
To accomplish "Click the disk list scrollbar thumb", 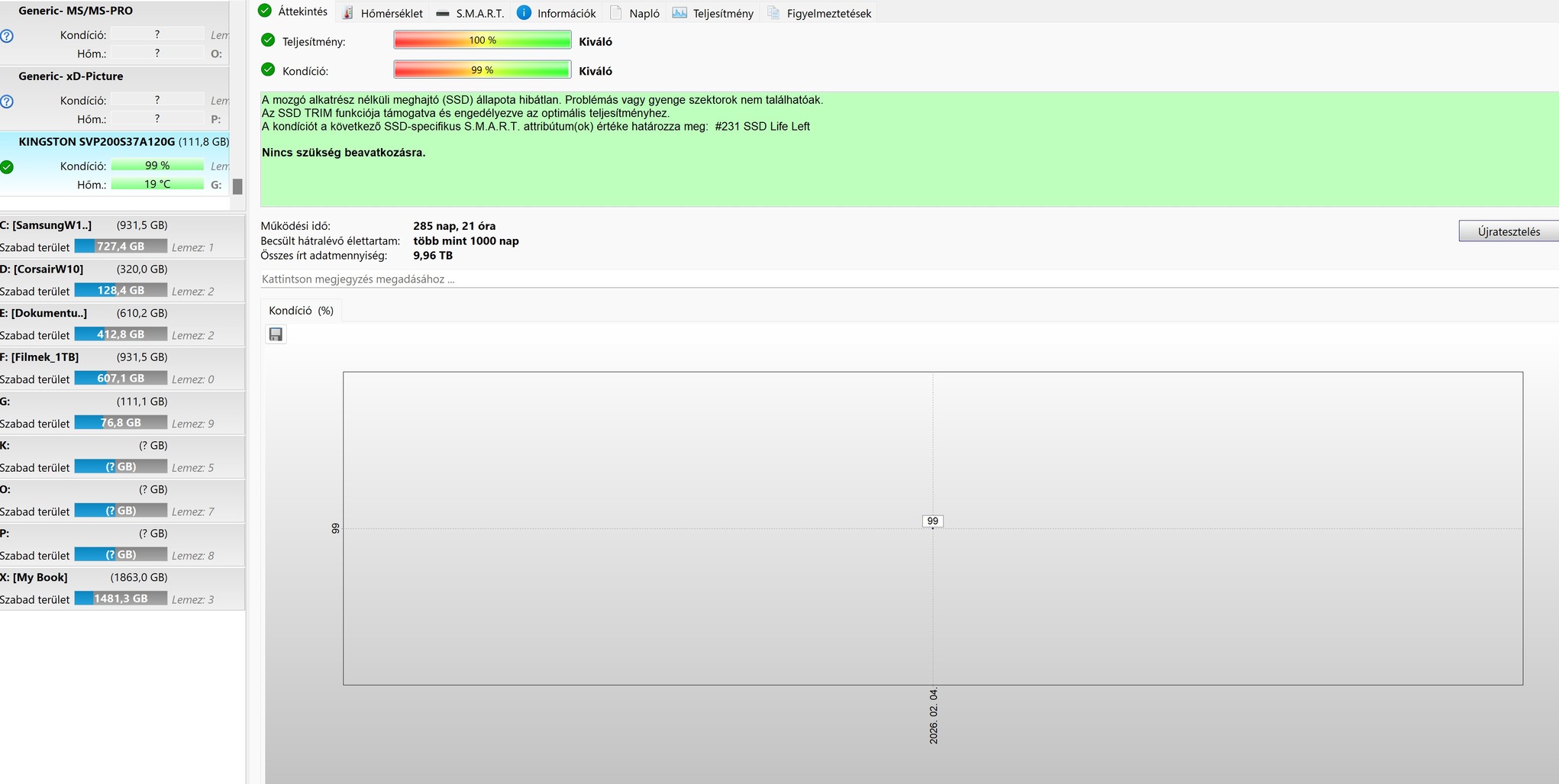I will (x=237, y=186).
